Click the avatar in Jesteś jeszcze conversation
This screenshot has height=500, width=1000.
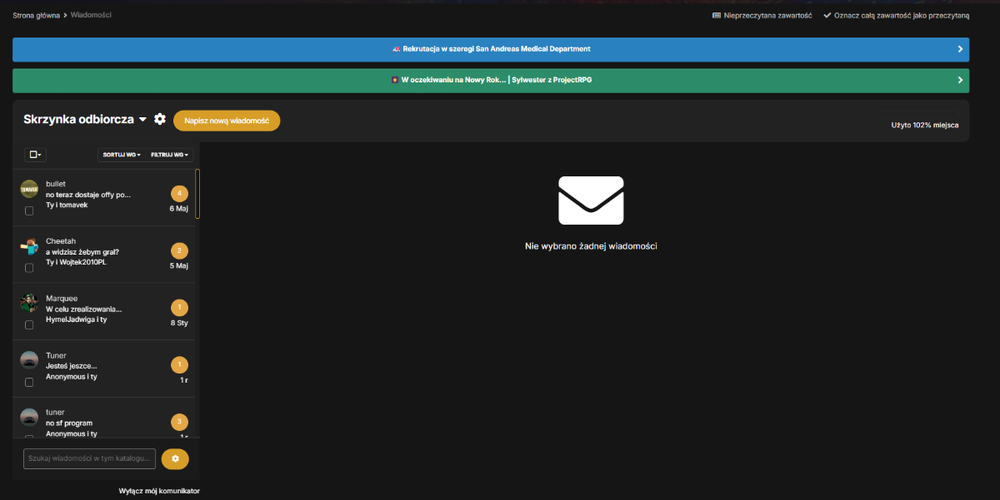point(29,360)
